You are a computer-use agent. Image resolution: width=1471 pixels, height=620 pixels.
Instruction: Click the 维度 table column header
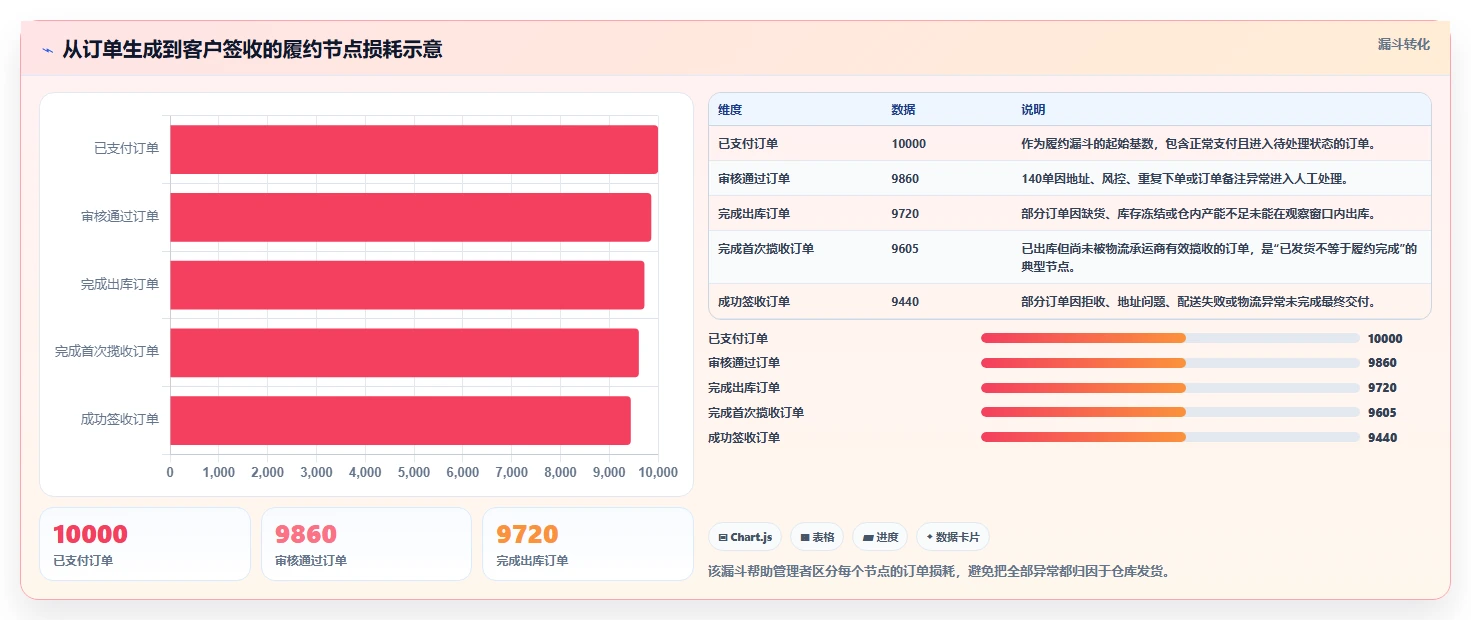(730, 110)
